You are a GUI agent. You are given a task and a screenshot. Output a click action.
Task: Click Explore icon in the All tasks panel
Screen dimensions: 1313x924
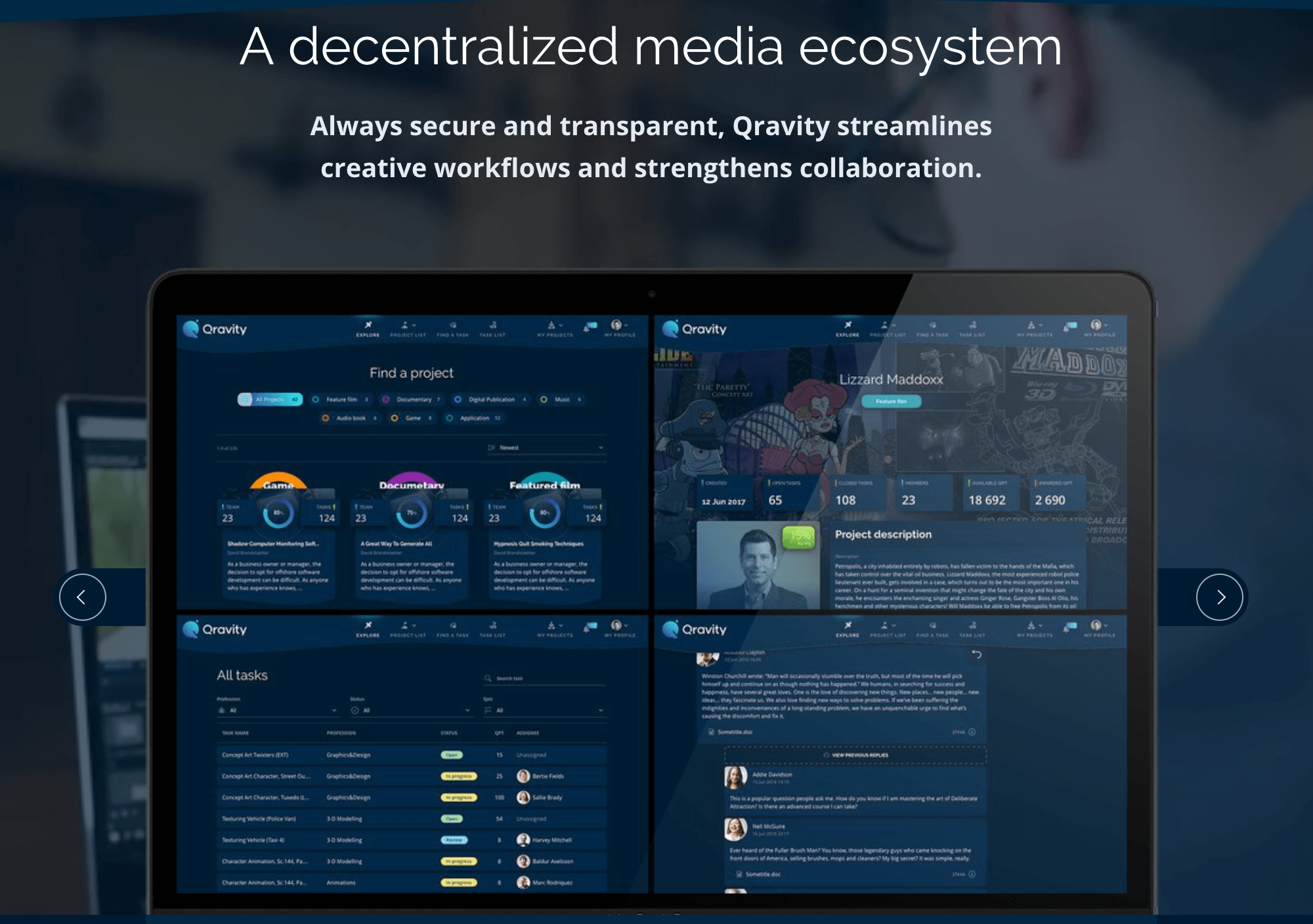tap(368, 625)
